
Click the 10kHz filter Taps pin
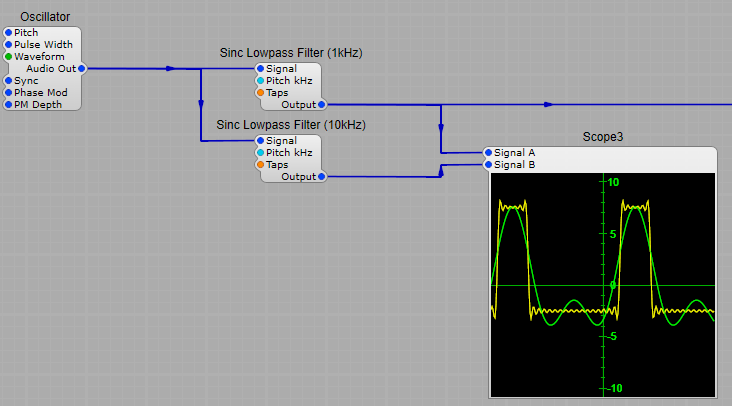261,165
